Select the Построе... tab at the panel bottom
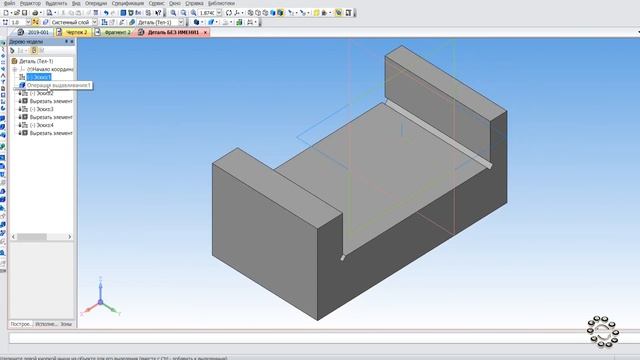This screenshot has height=360, width=640. point(21,324)
